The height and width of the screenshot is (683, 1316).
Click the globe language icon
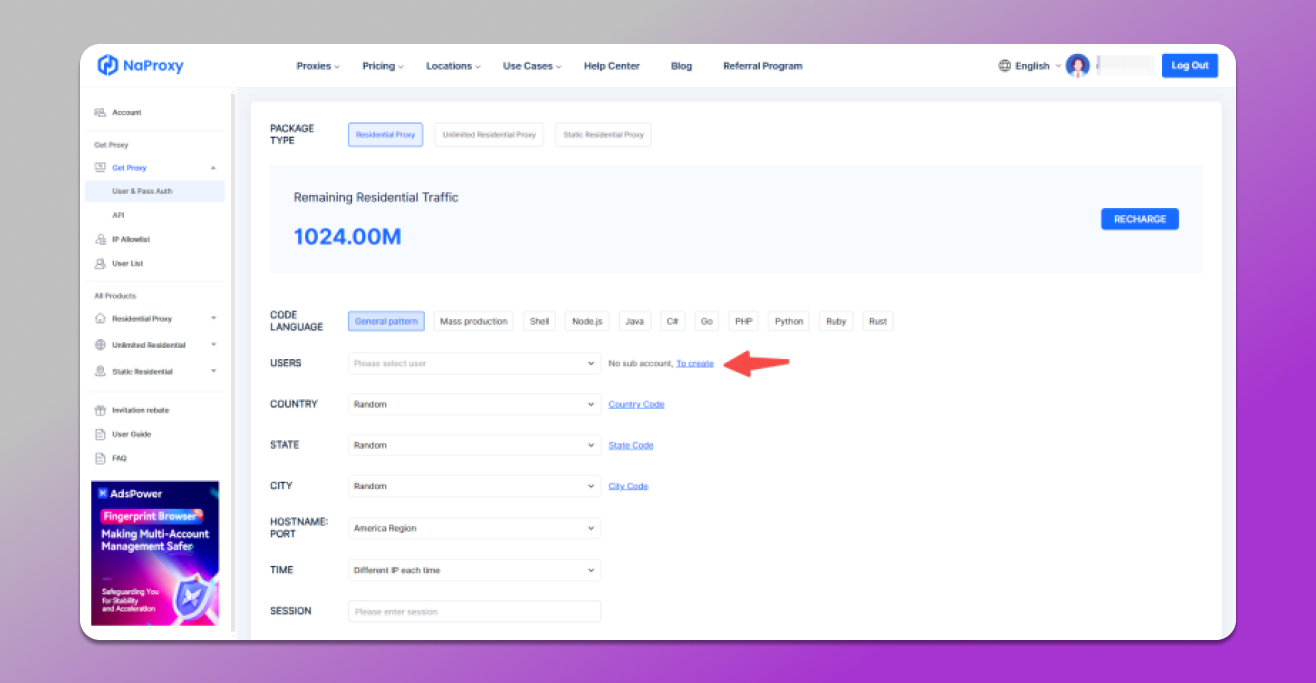tap(1004, 66)
